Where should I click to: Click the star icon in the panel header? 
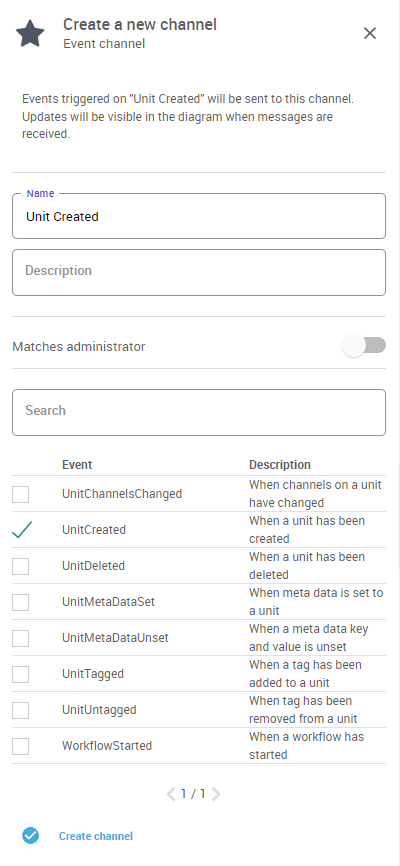[30, 34]
